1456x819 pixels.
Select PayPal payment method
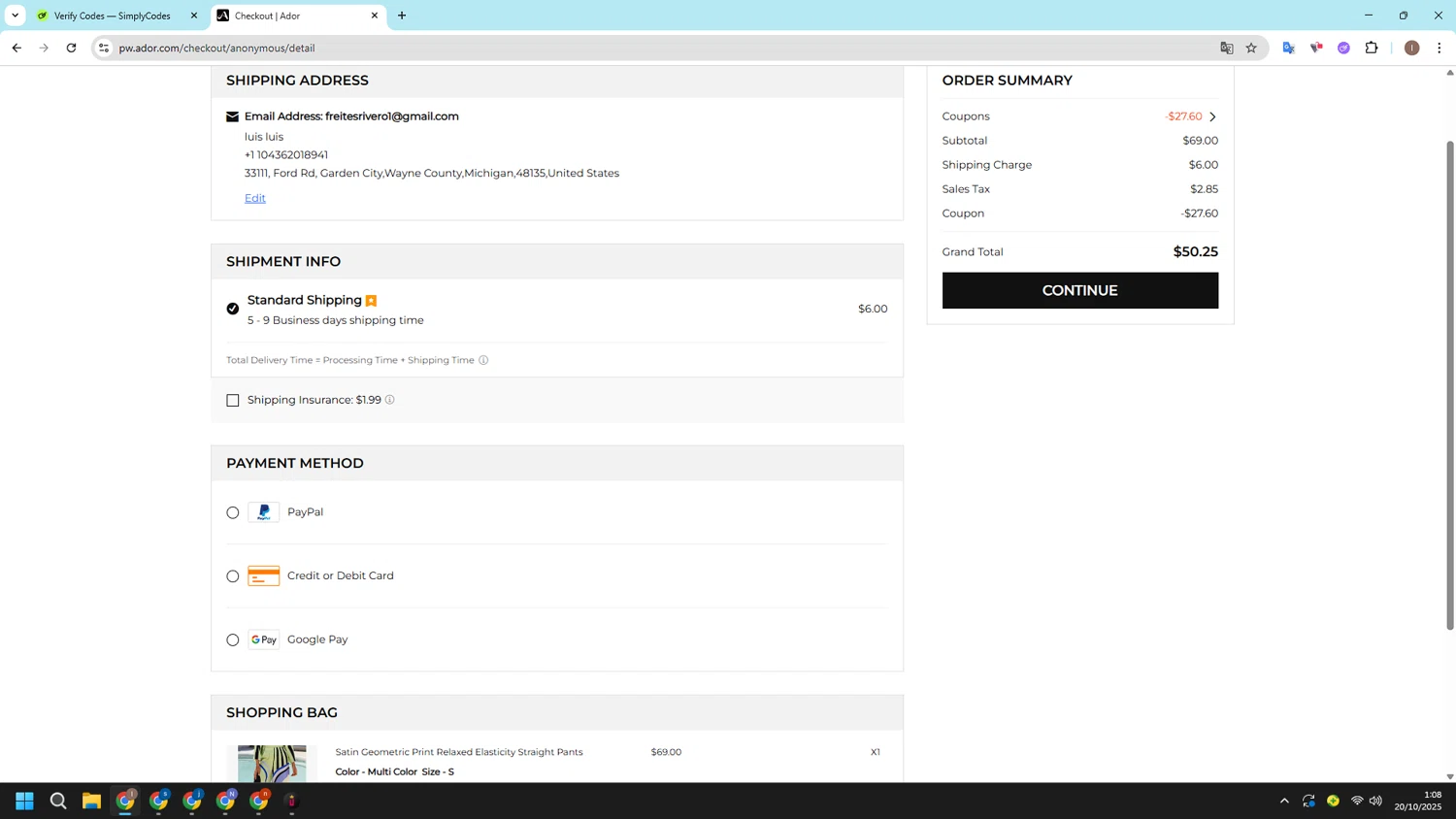(233, 512)
